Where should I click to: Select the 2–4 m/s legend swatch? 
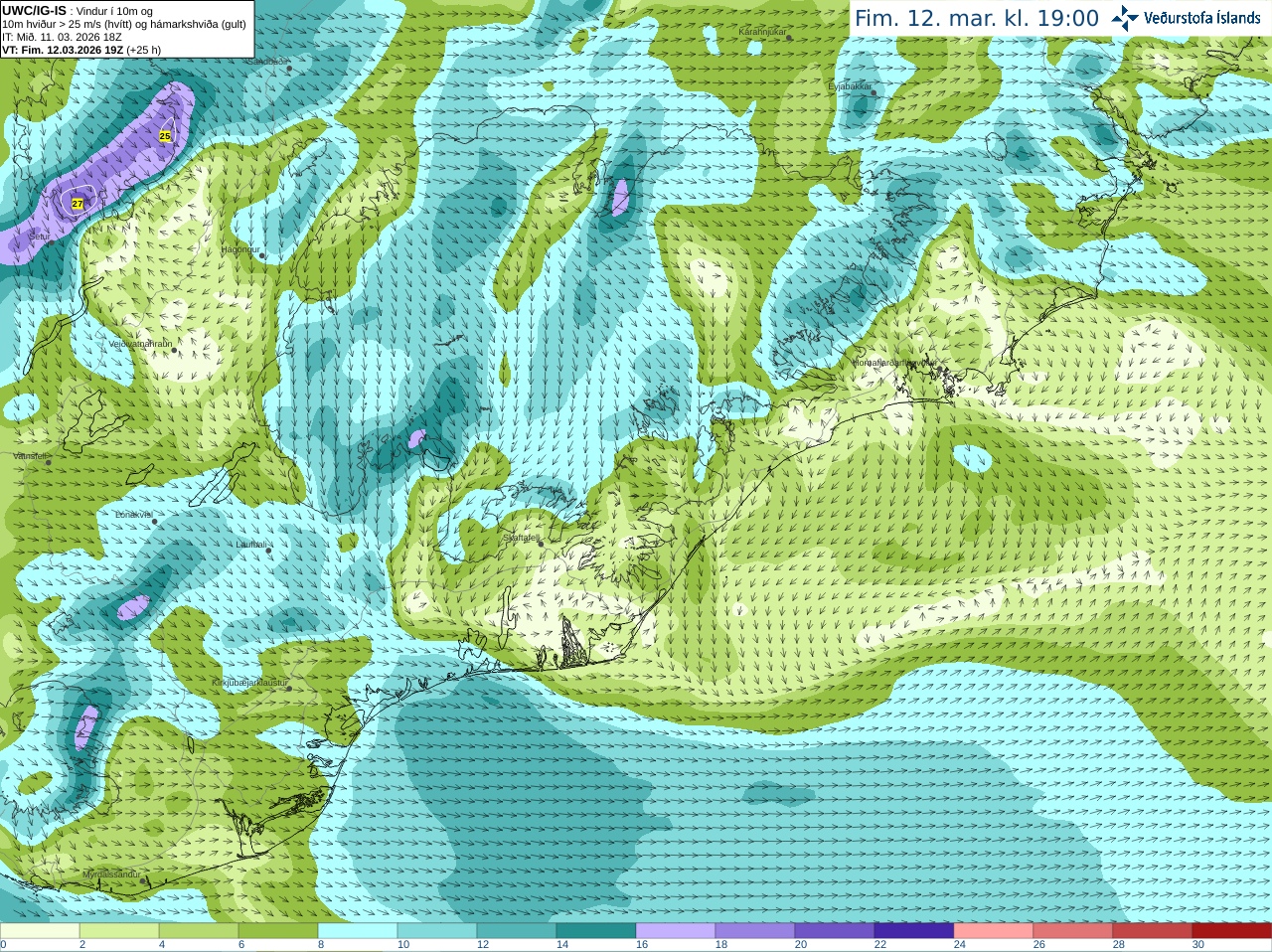119,931
